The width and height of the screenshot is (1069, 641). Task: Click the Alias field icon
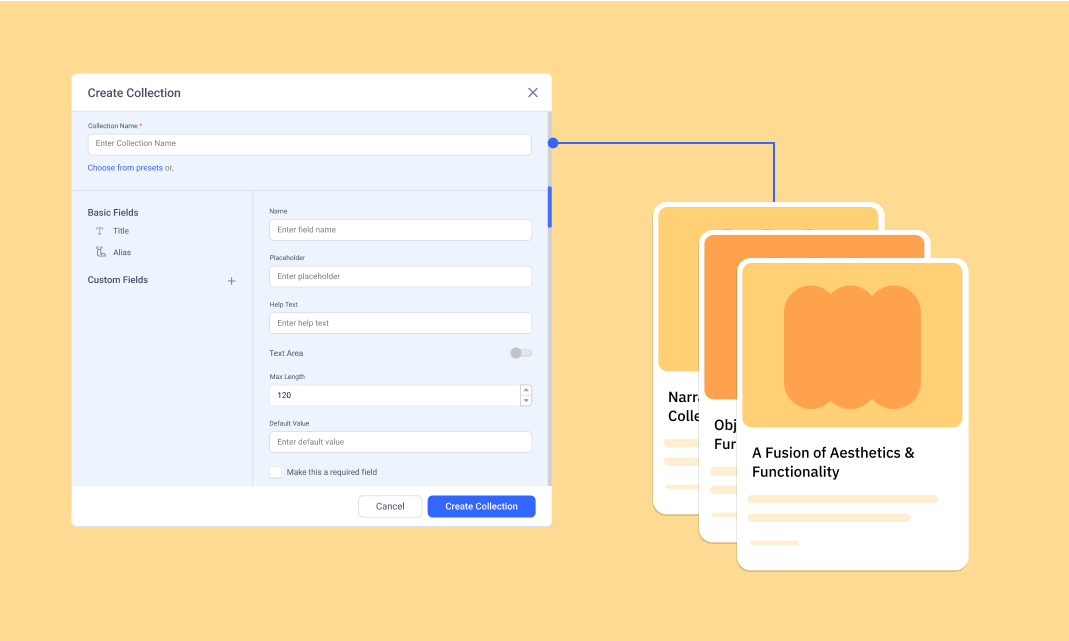pos(100,252)
